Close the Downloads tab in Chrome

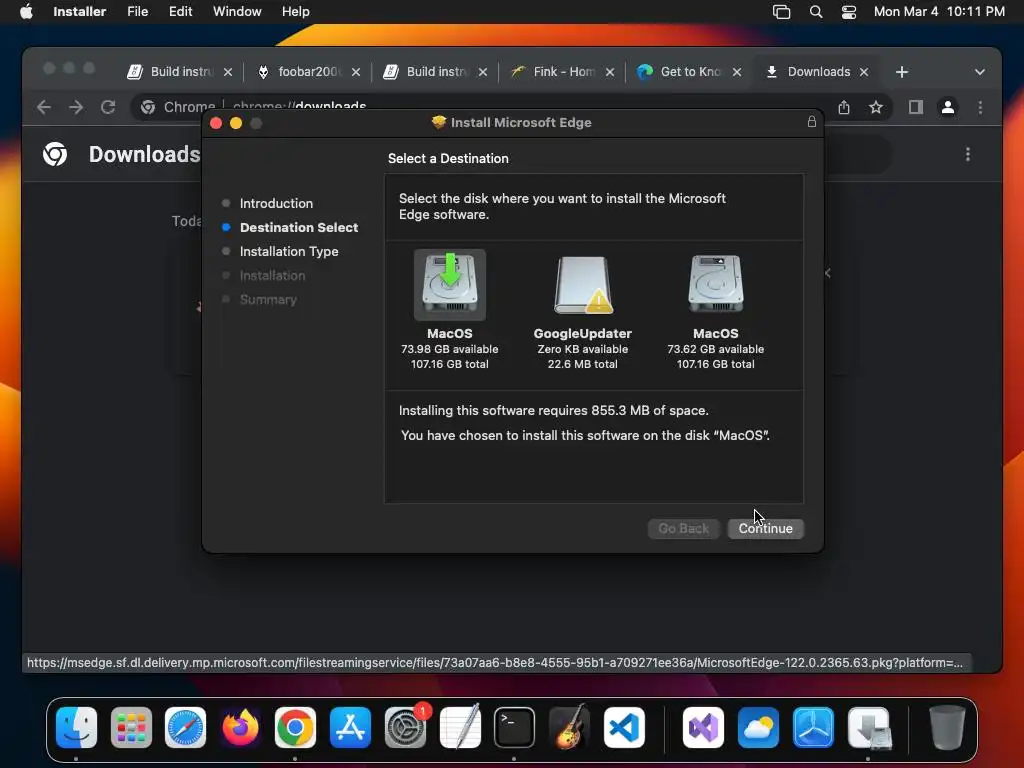(864, 72)
